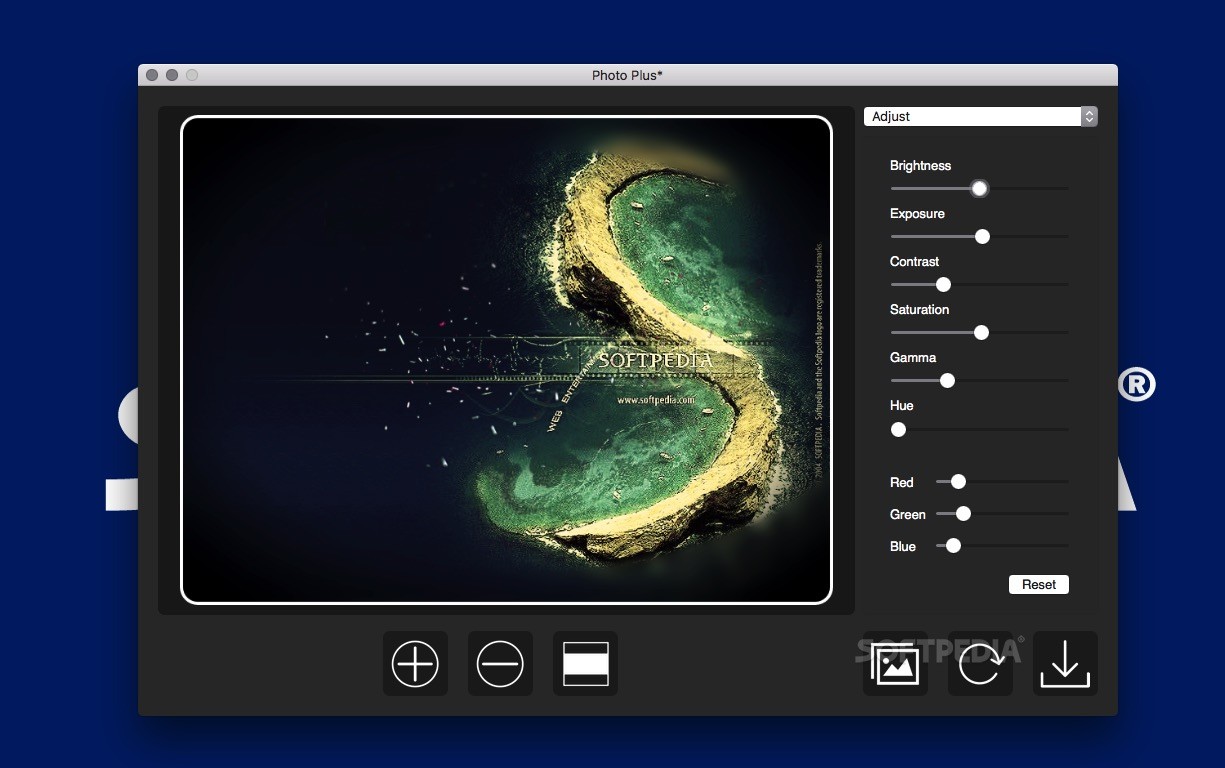Click the Hue slider knob

(898, 429)
